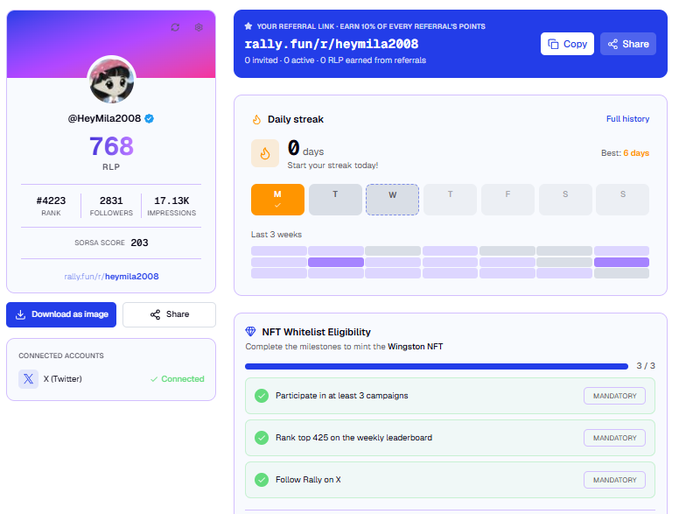679x514 pixels.
Task: Copy the referral link
Action: coord(567,44)
